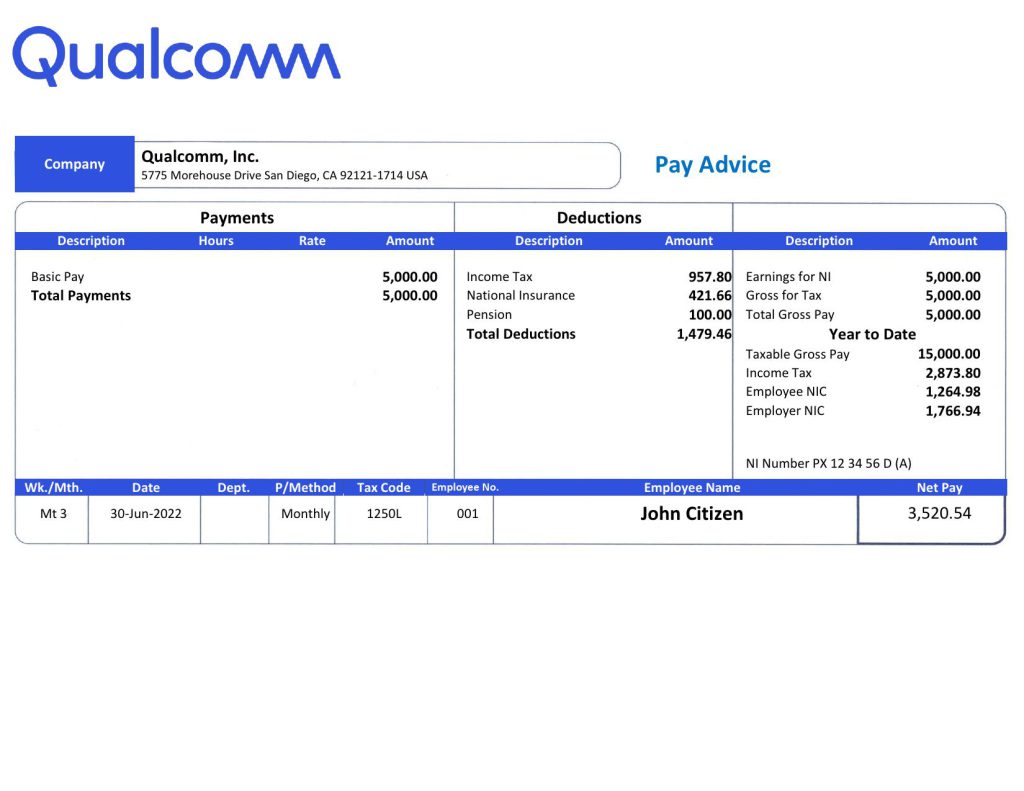Select Taxable Gross Pay value 15,000.00

tap(948, 354)
